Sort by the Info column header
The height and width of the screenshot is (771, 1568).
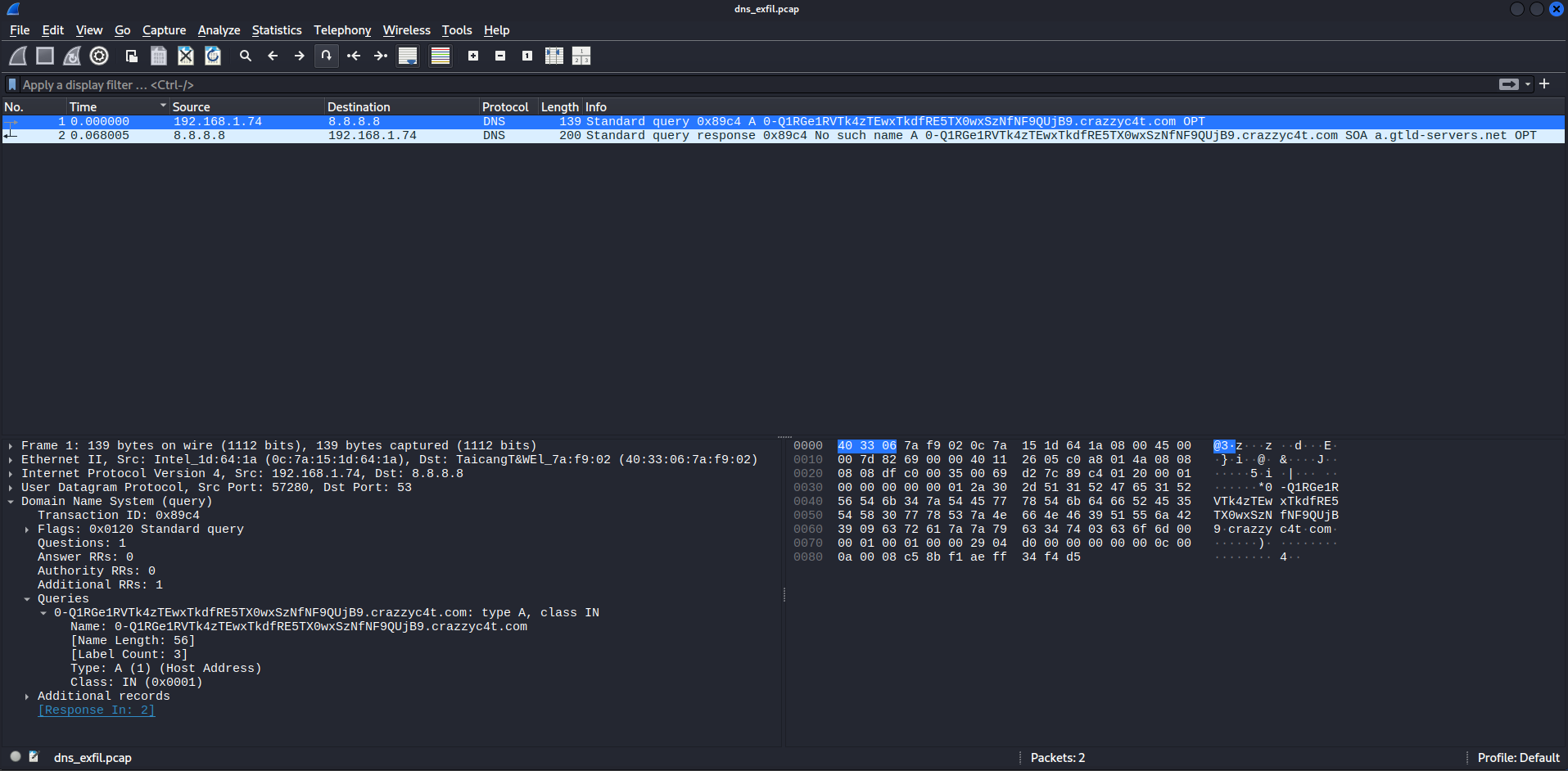coord(1073,107)
